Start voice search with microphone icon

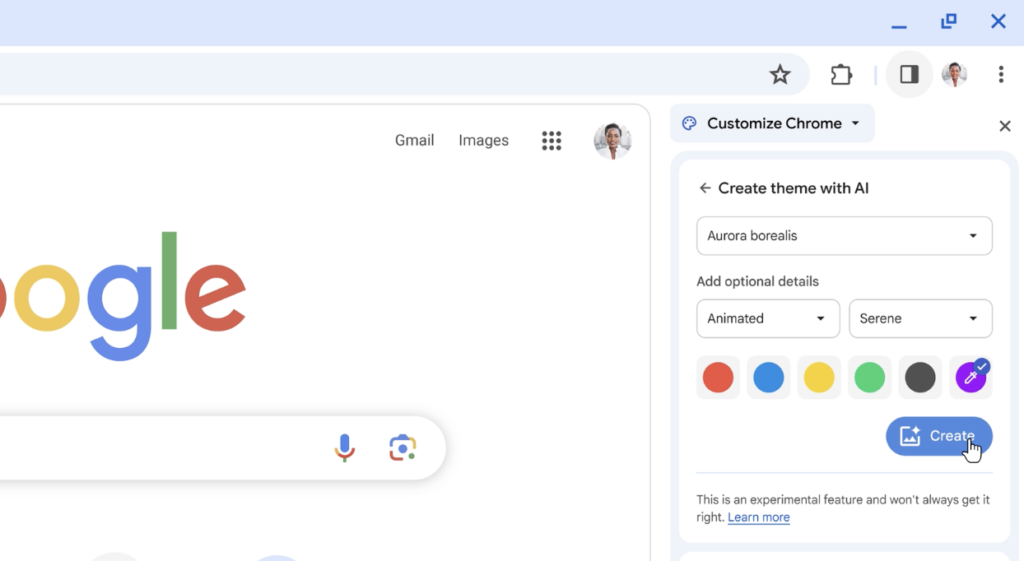pos(344,448)
